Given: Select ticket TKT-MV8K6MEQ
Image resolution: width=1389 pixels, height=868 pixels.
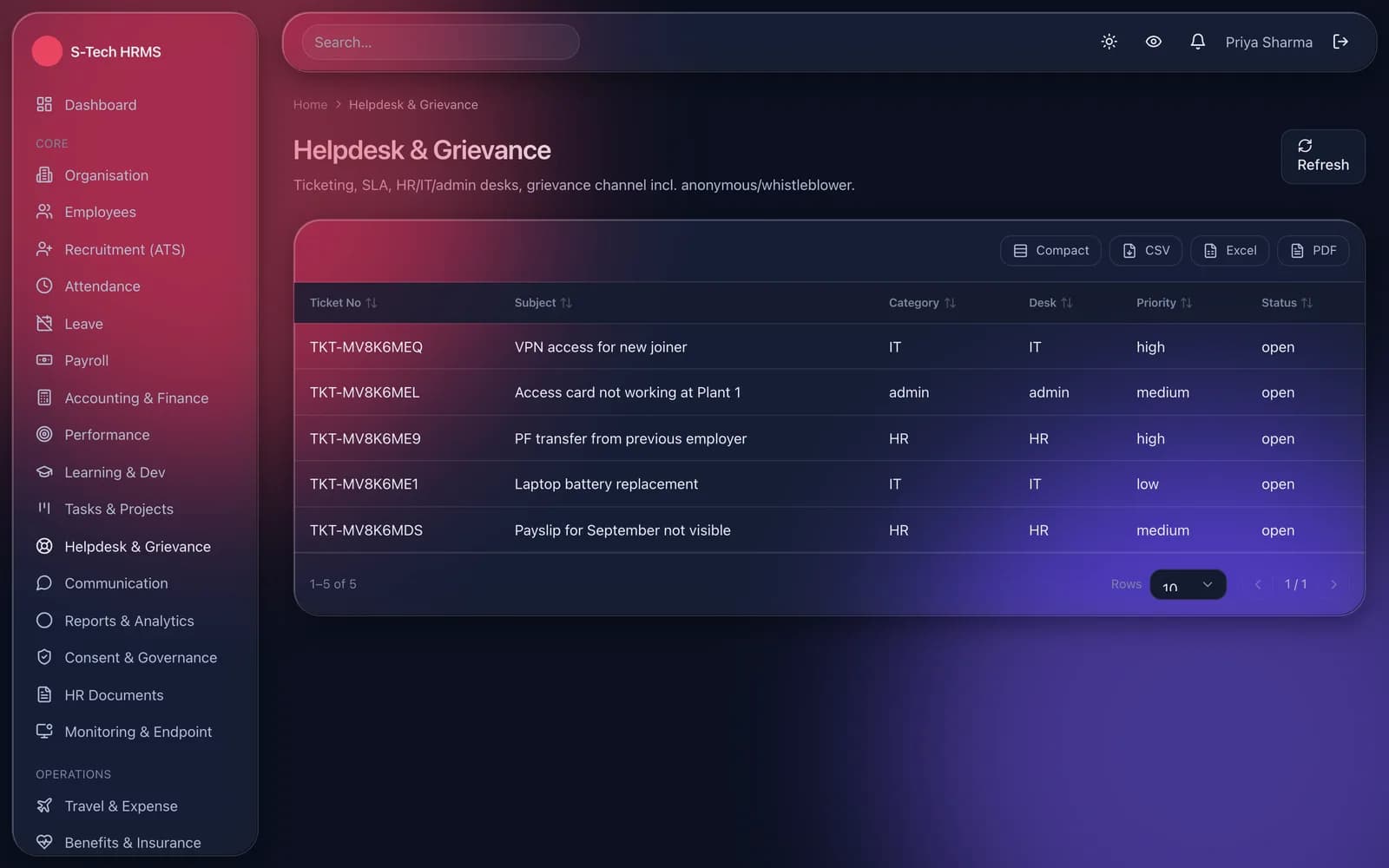Looking at the screenshot, I should (x=365, y=347).
